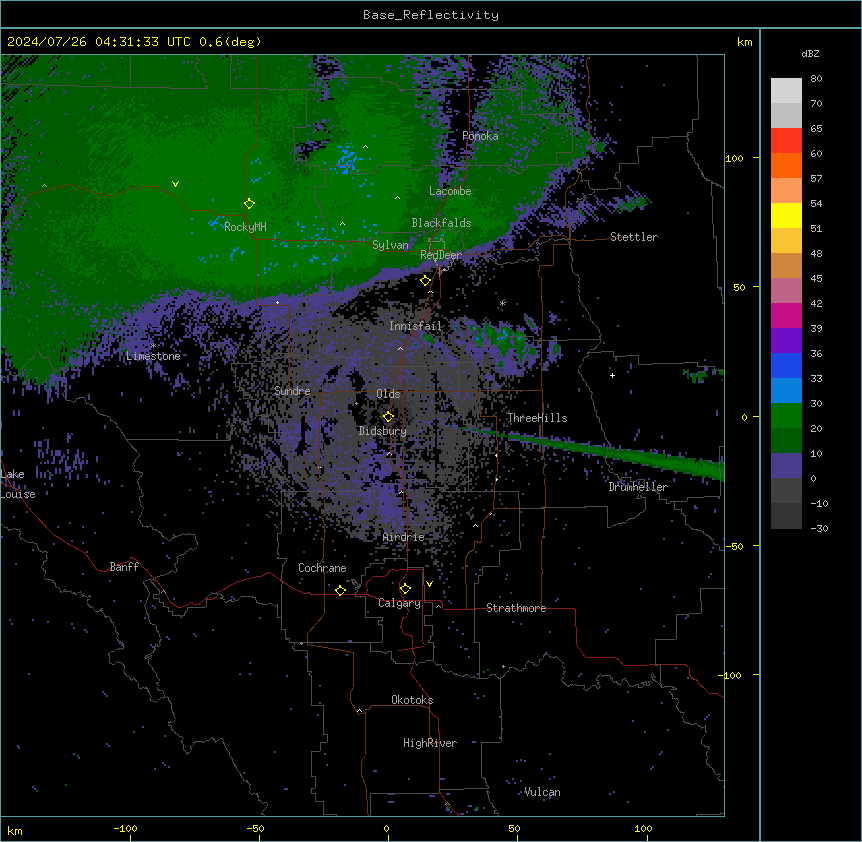
Task: Pick the orange 57 dBZ legend color
Action: click(786, 165)
